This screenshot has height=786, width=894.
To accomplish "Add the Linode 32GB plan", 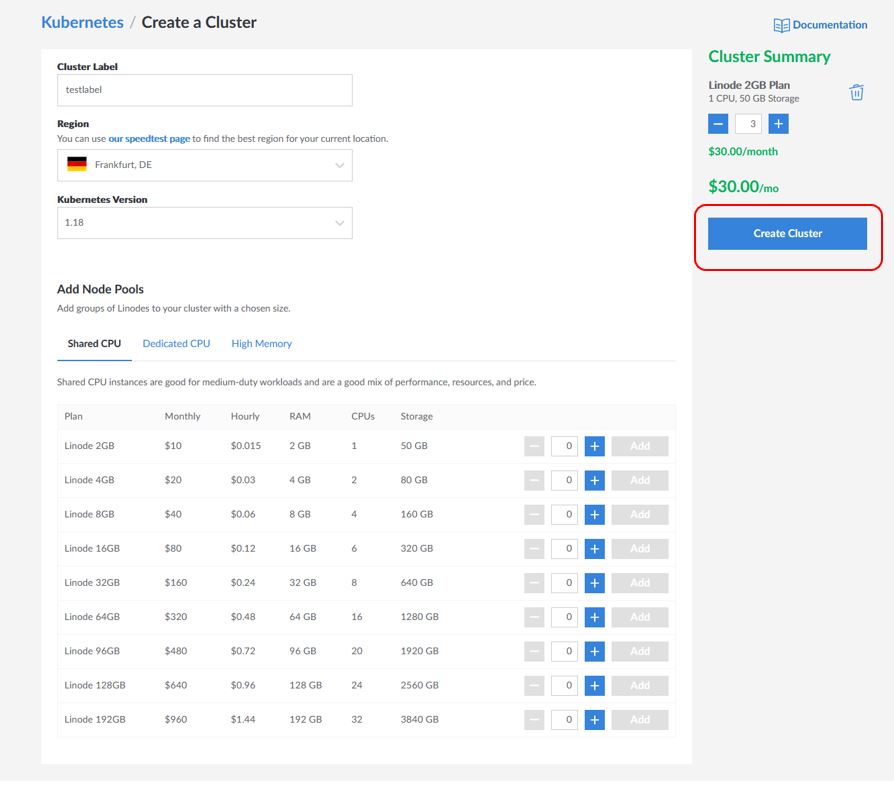I will [640, 583].
